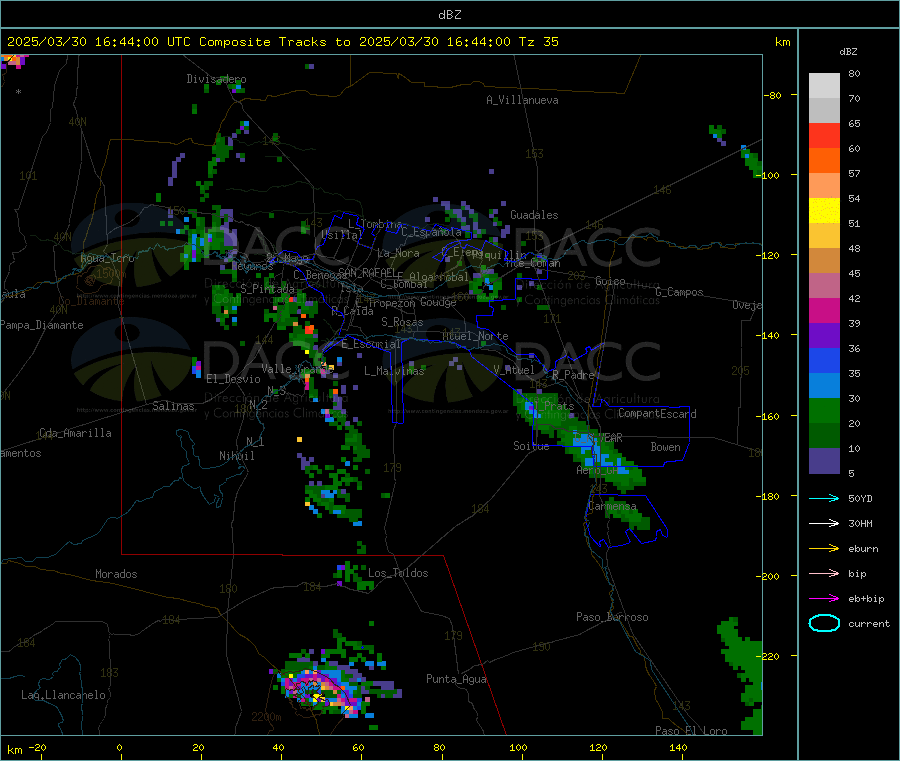Click the G_Campos place label
This screenshot has width=900, height=761.
pos(679,292)
